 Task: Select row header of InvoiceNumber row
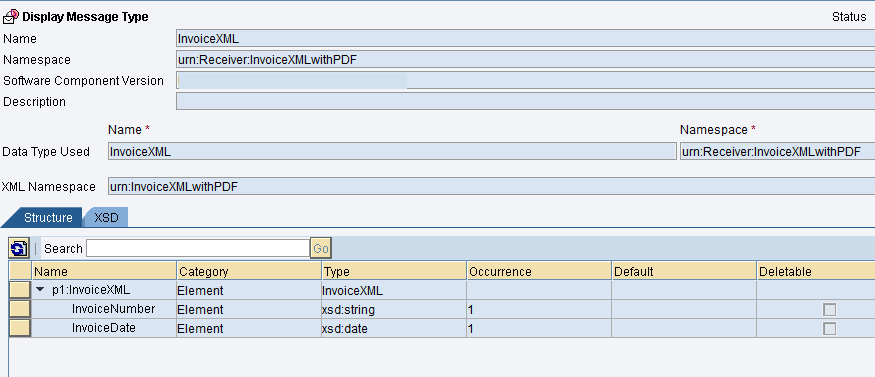click(21, 309)
